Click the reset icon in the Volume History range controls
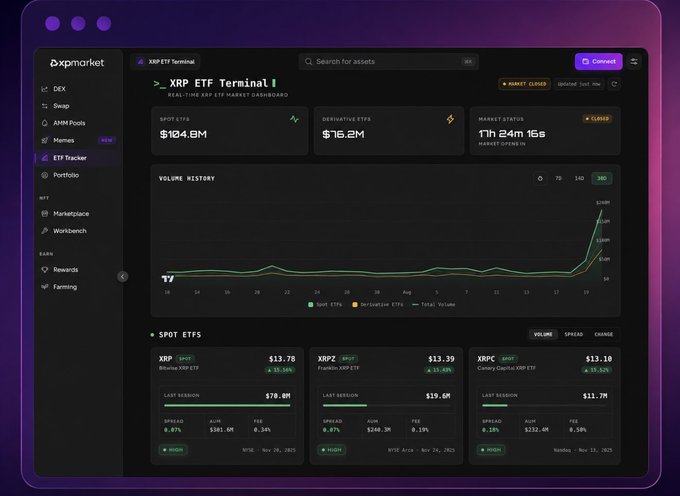 tap(540, 178)
